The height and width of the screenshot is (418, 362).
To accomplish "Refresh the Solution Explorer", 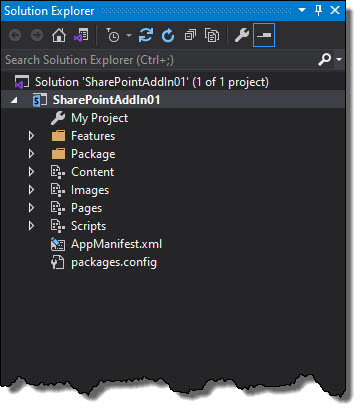I will pos(168,35).
